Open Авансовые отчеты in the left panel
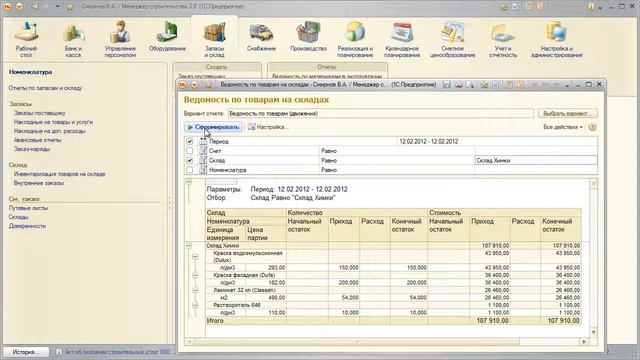 38,140
